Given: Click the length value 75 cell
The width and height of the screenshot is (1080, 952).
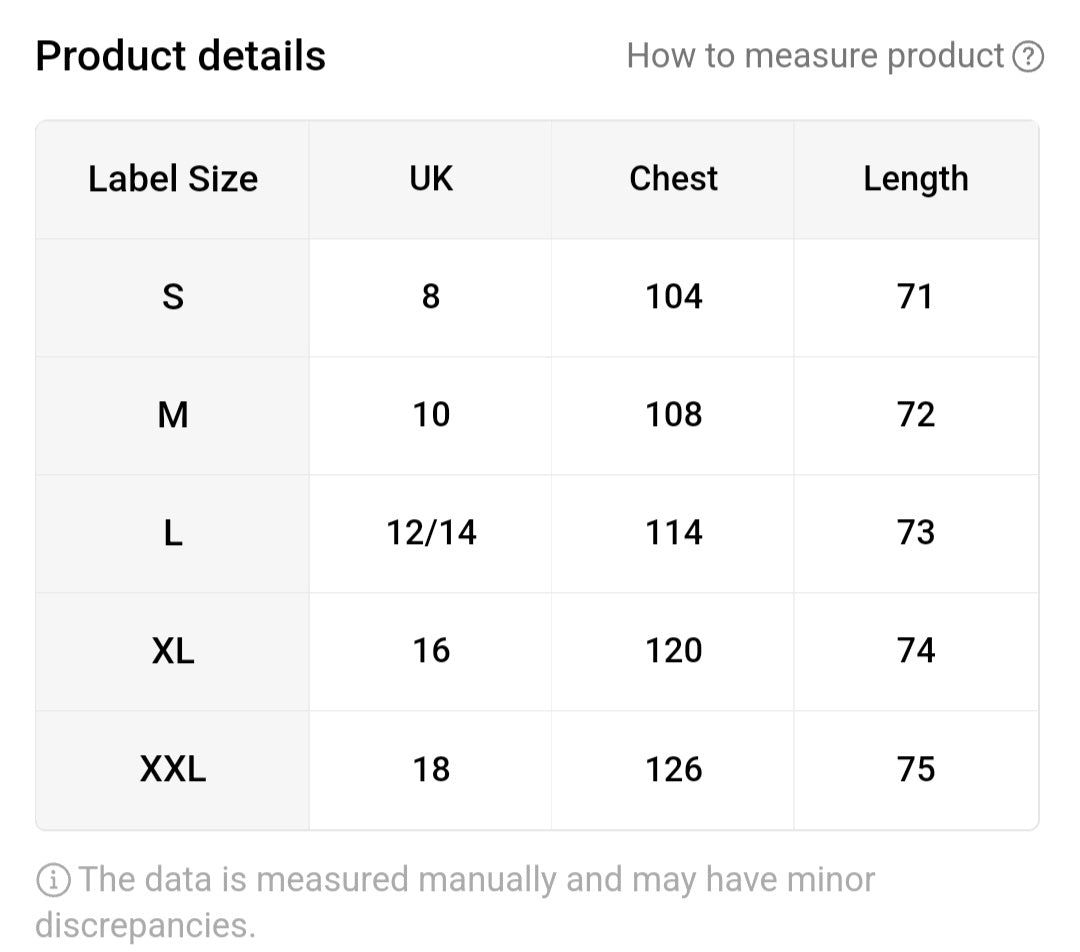Looking at the screenshot, I should click(916, 769).
